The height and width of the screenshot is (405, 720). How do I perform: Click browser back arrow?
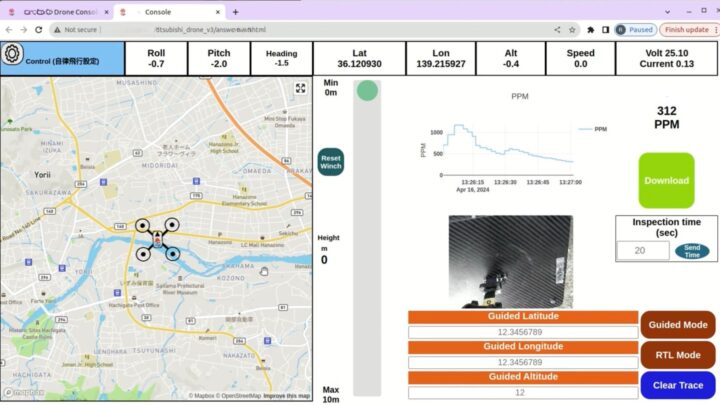pos(9,30)
